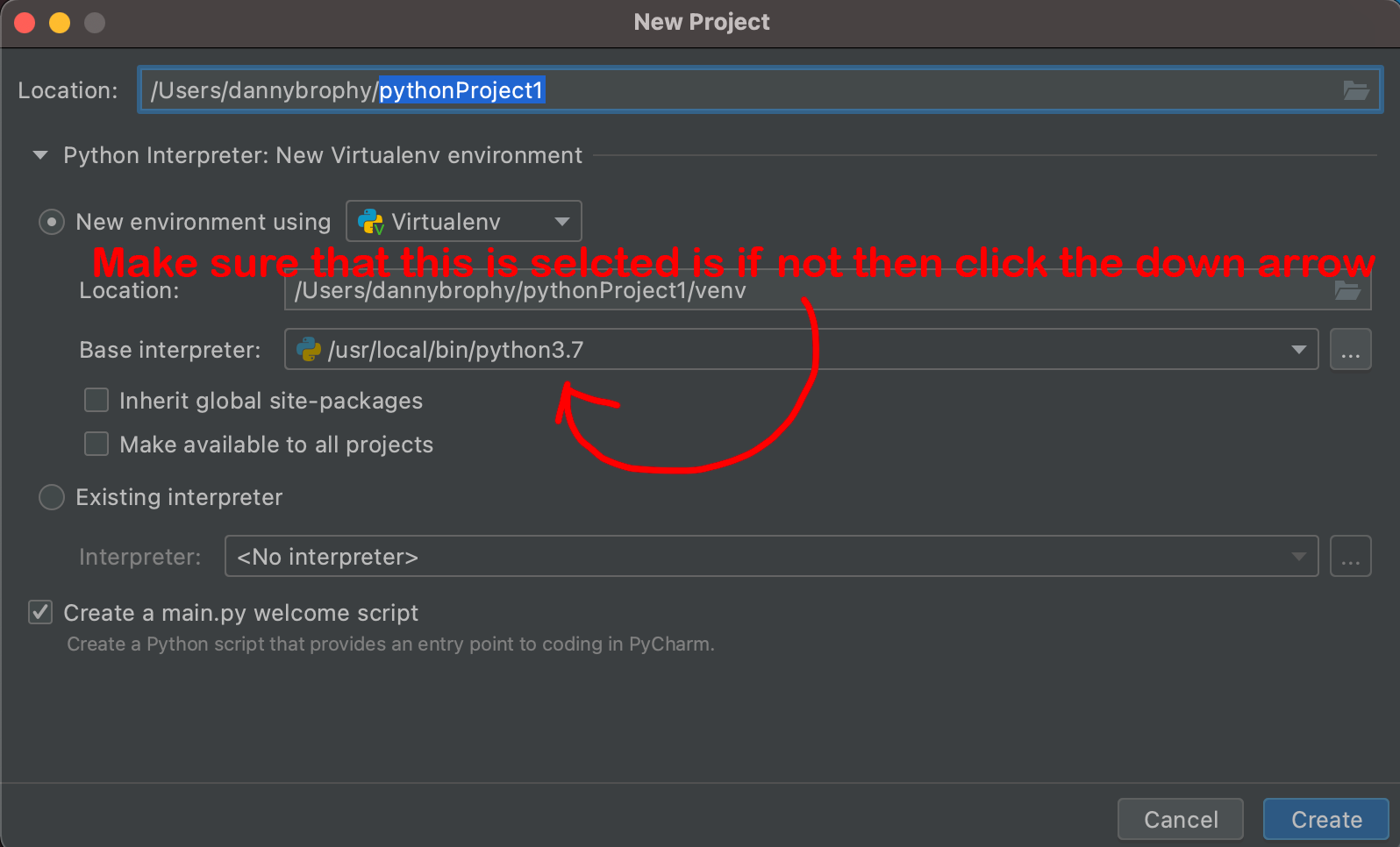Click the Cancel button
The image size is (1400, 847).
coord(1181,818)
